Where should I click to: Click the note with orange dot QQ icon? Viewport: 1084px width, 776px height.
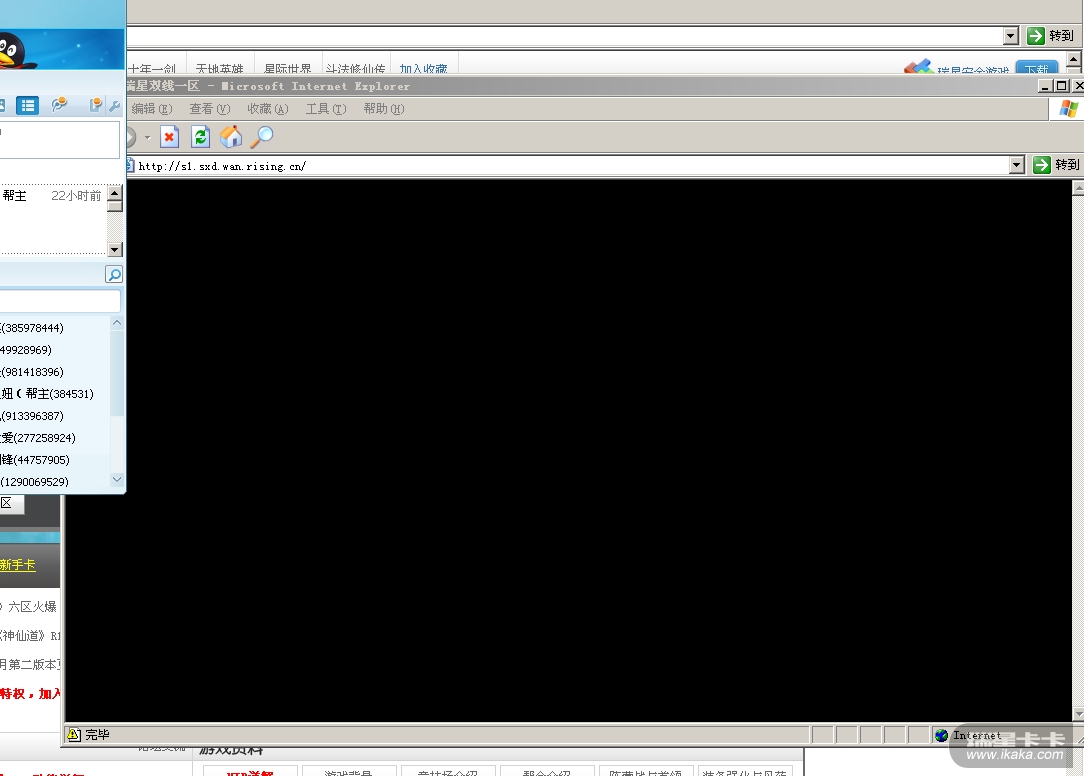point(95,104)
